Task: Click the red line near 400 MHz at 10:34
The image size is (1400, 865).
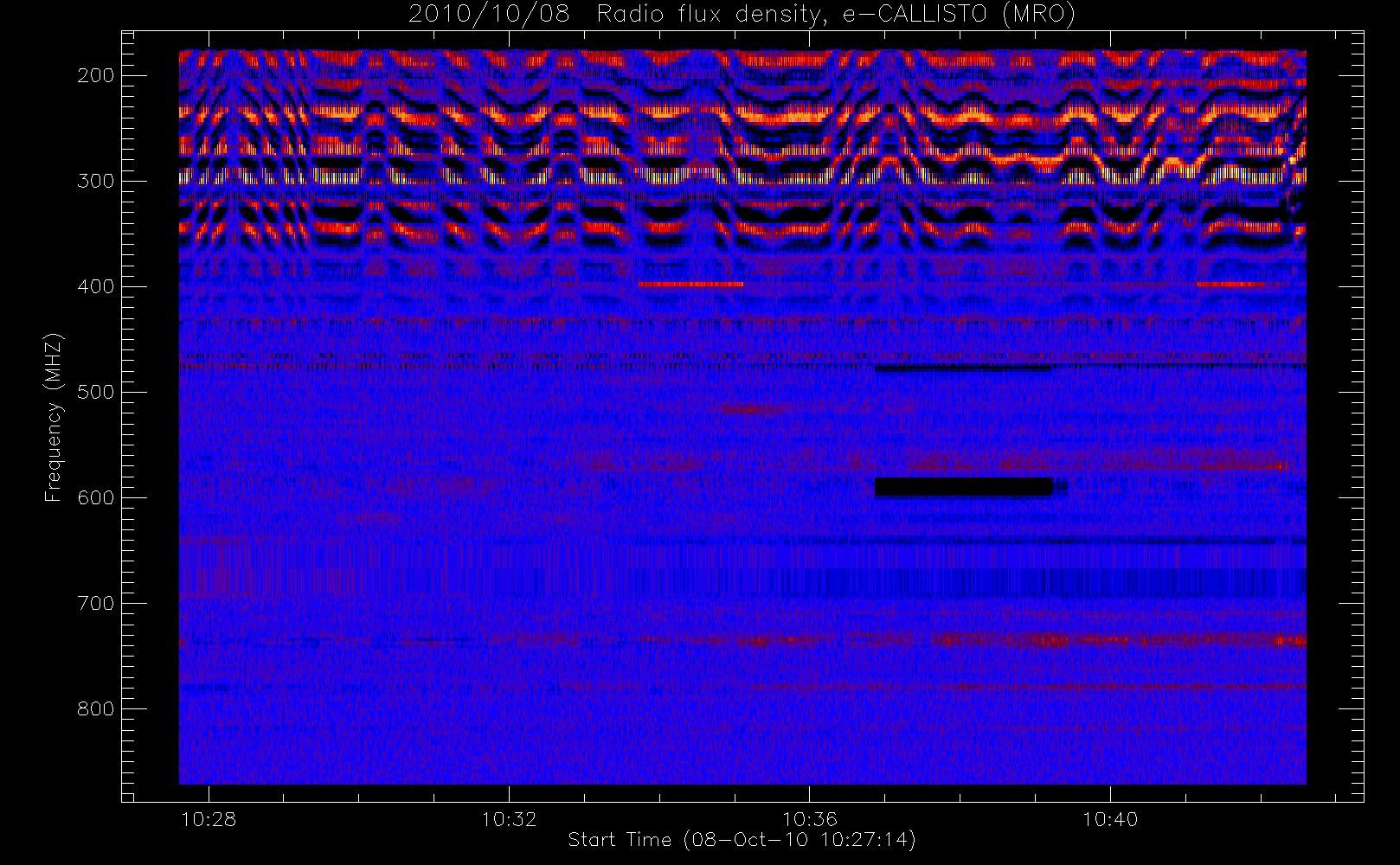Action: 690,284
